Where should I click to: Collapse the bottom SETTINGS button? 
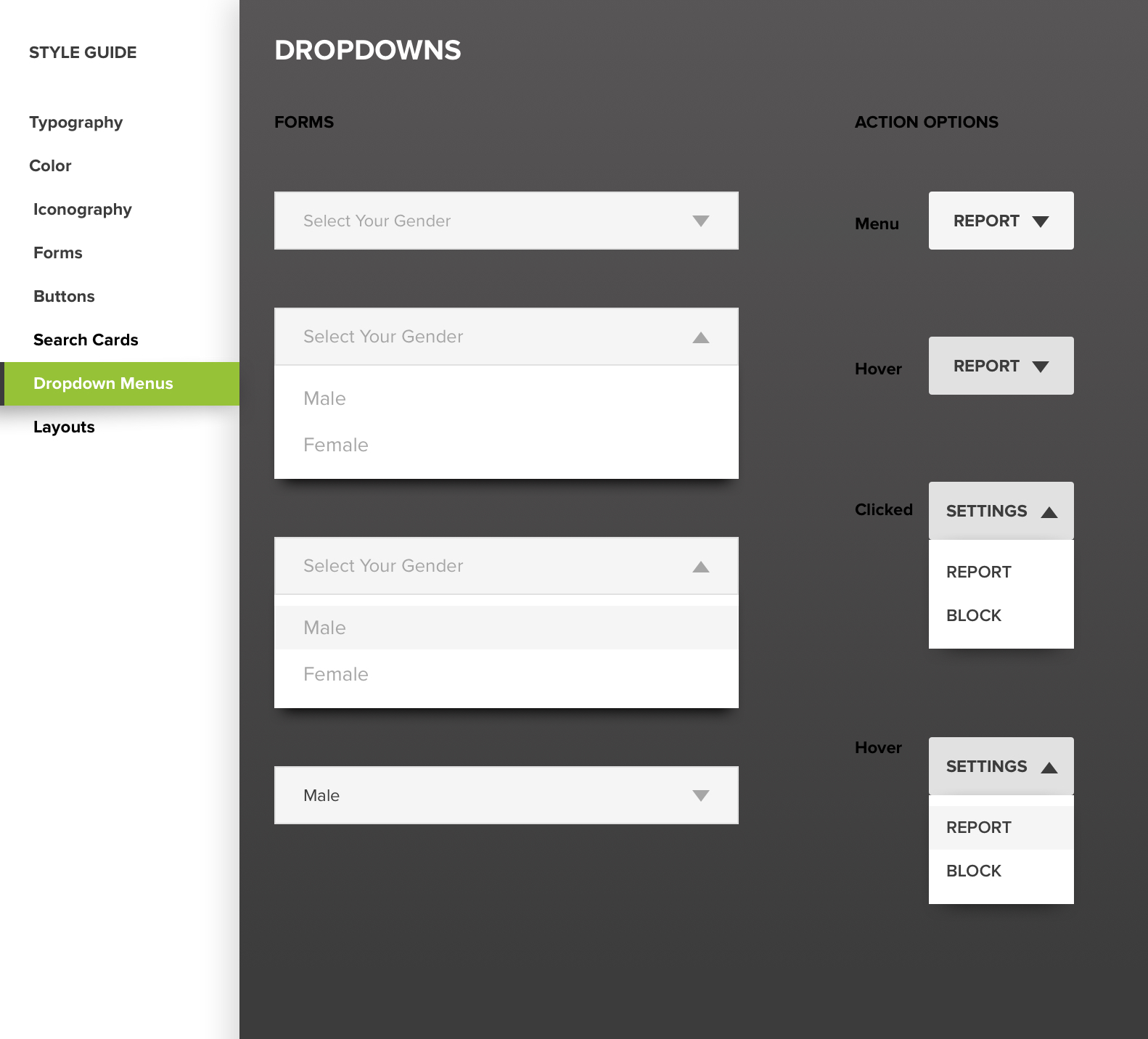tap(1001, 766)
